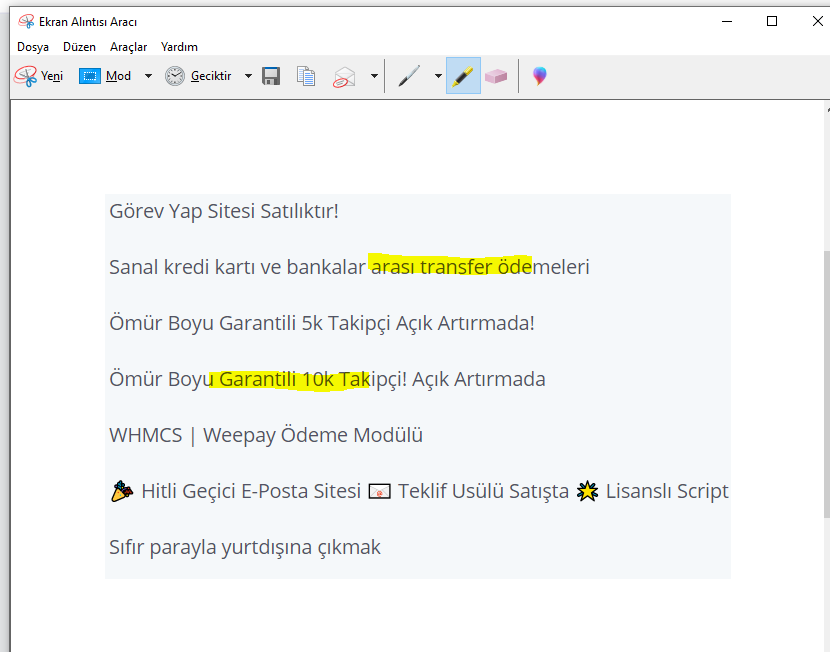This screenshot has width=830, height=652.
Task: Open the Araçlar menu
Action: (129, 47)
